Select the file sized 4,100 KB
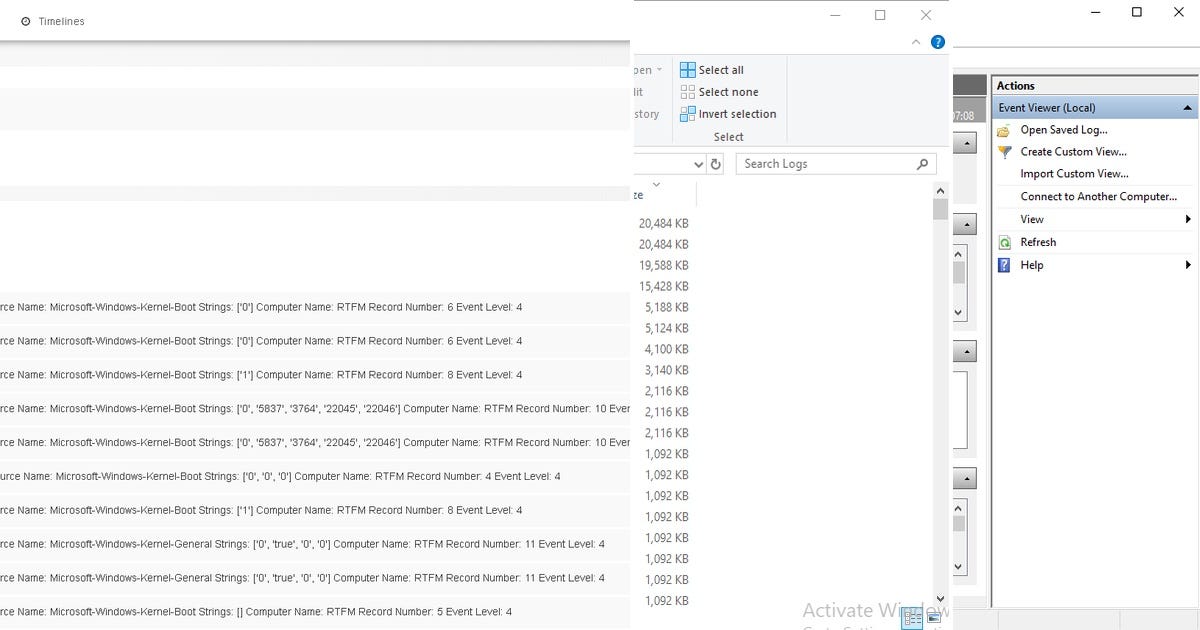Viewport: 1200px width, 630px height. (x=666, y=350)
